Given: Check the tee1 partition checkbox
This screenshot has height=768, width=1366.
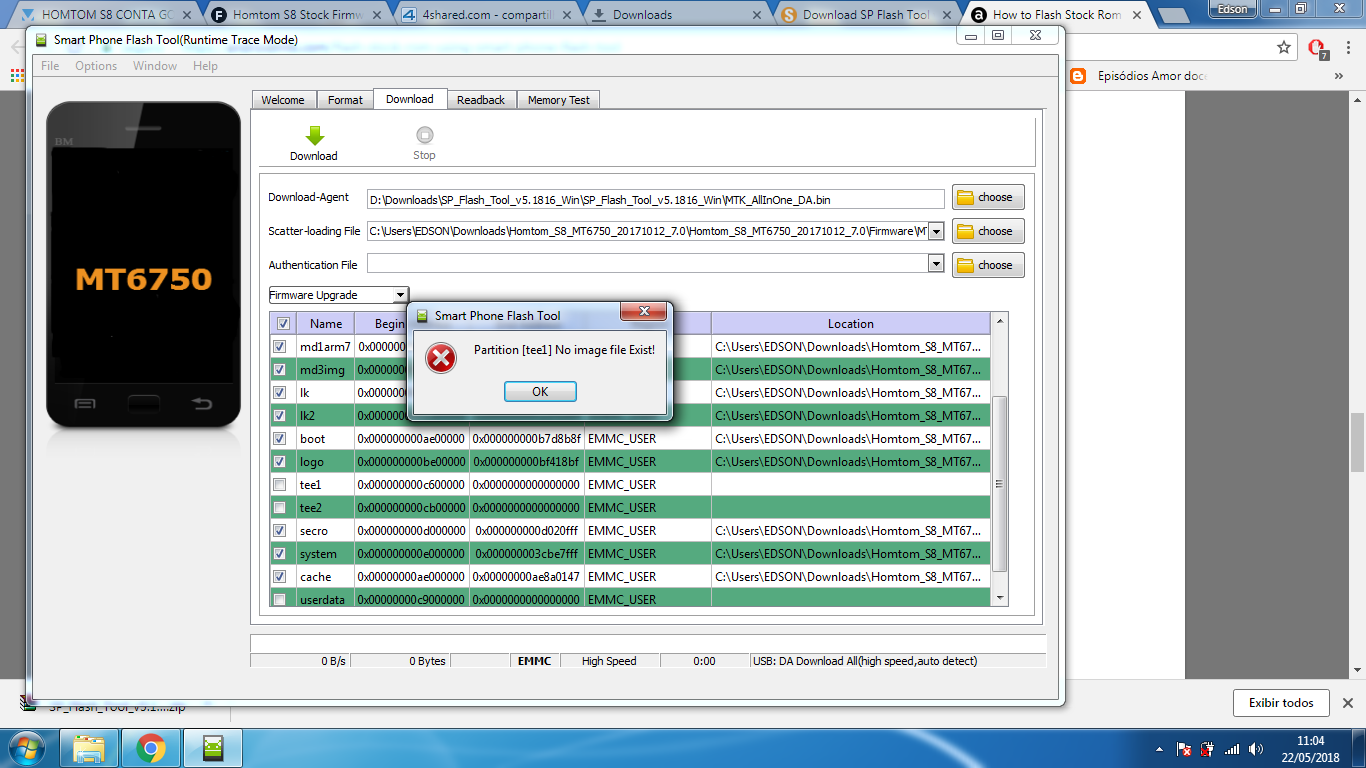Looking at the screenshot, I should [280, 485].
